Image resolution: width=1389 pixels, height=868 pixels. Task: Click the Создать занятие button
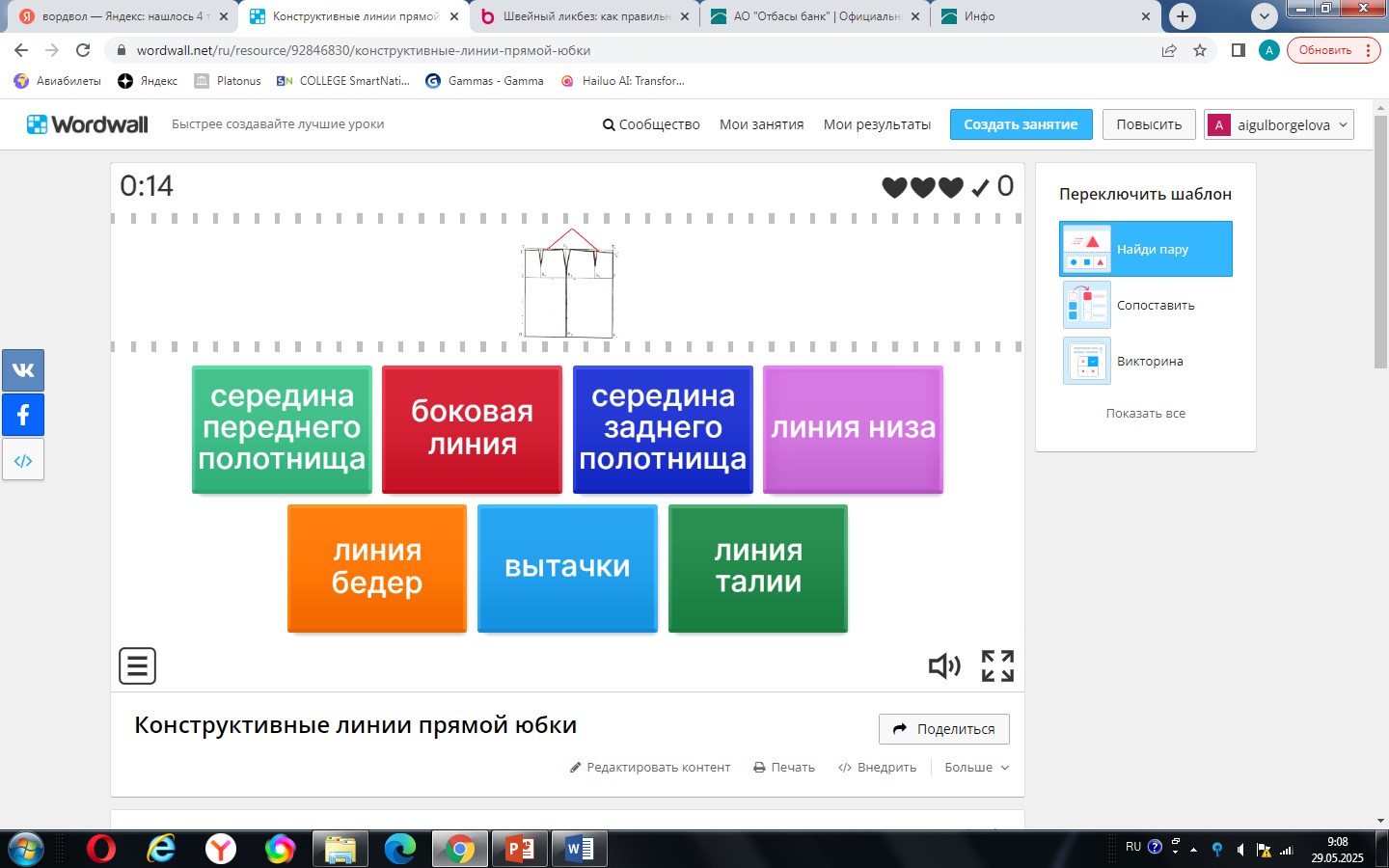tap(1021, 124)
